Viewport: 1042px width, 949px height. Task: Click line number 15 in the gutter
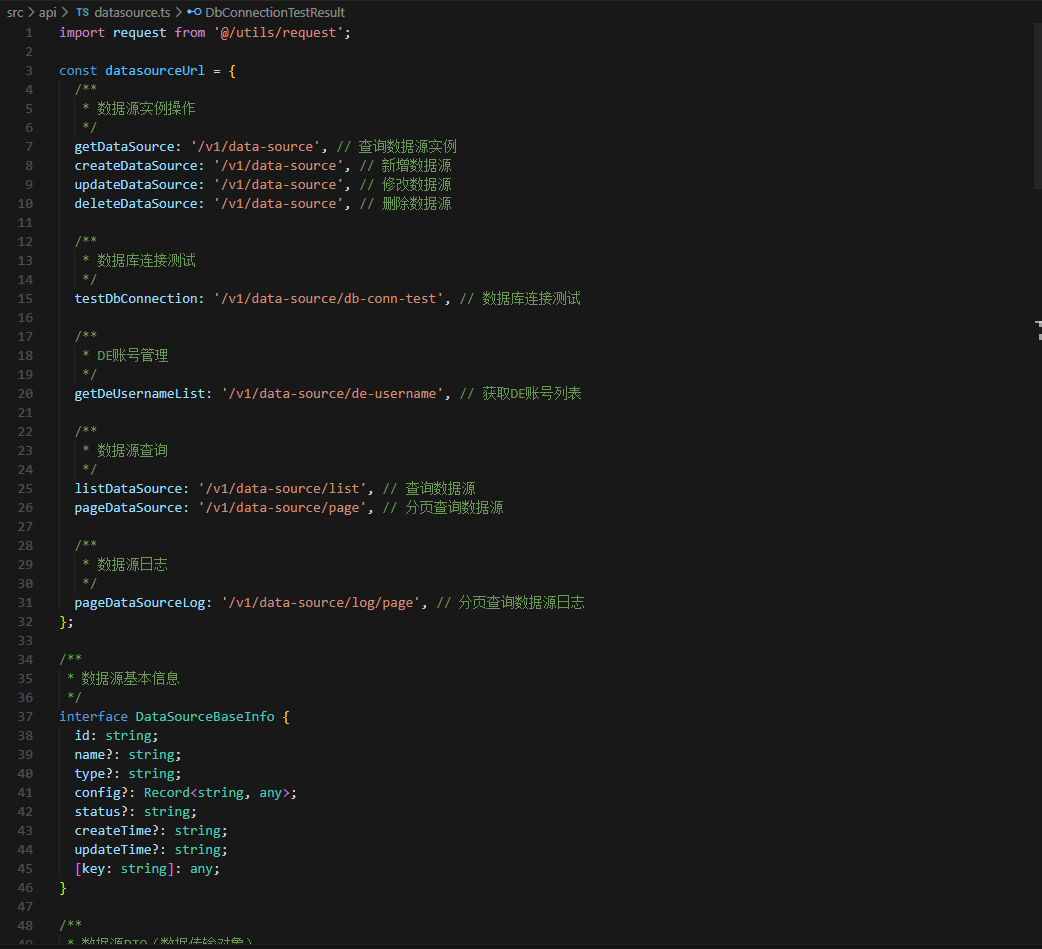(25, 298)
